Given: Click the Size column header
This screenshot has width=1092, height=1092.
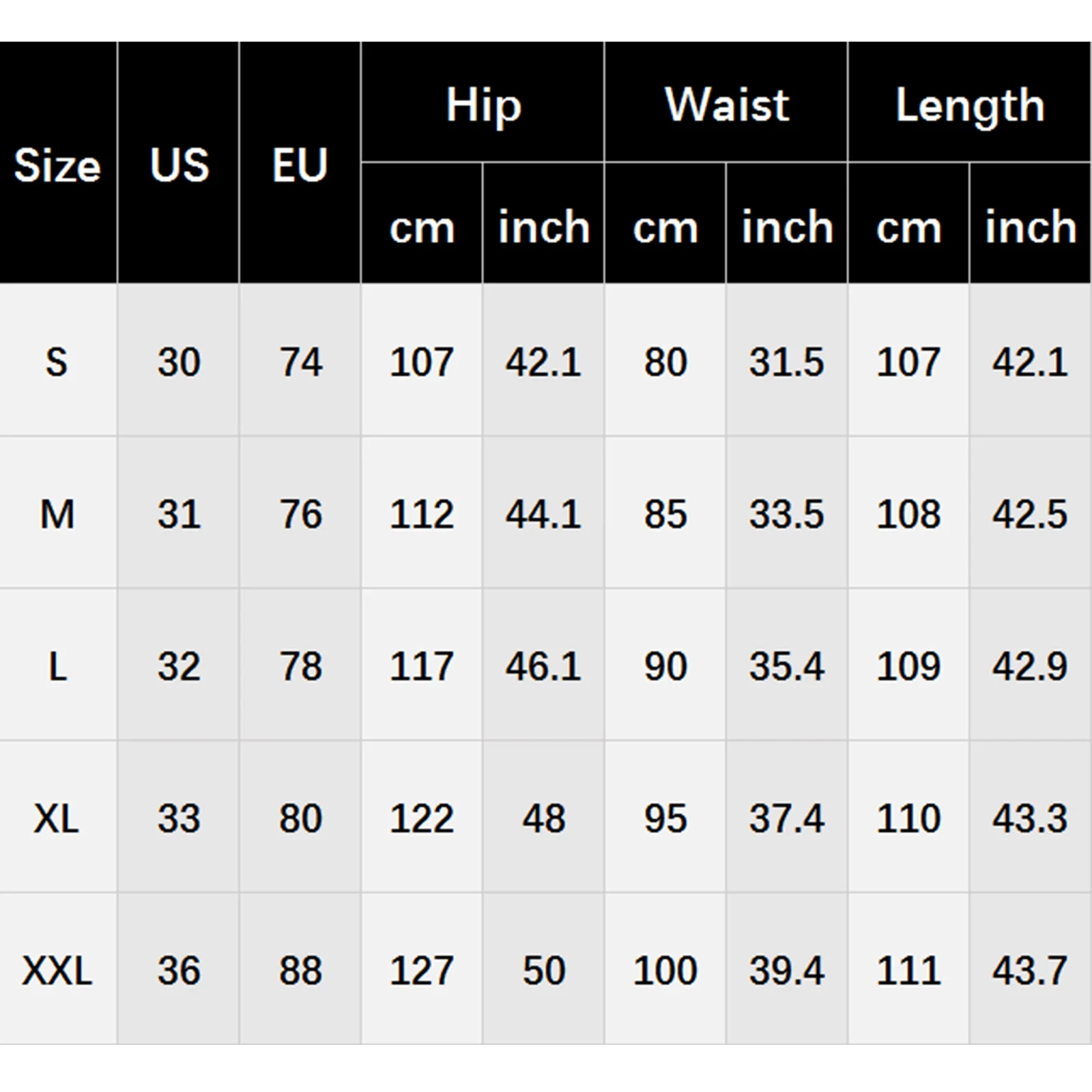Looking at the screenshot, I should pyautogui.click(x=57, y=165).
